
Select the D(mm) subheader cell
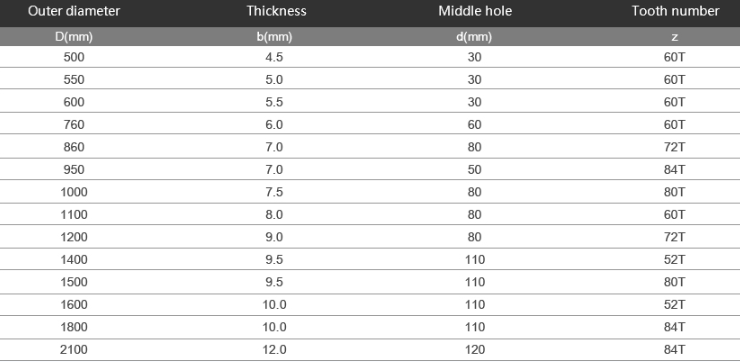(74, 37)
